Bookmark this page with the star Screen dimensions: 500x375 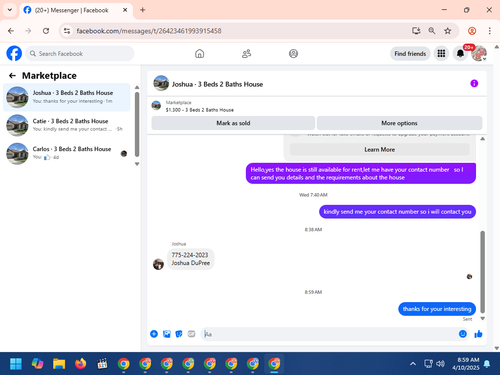(x=448, y=31)
